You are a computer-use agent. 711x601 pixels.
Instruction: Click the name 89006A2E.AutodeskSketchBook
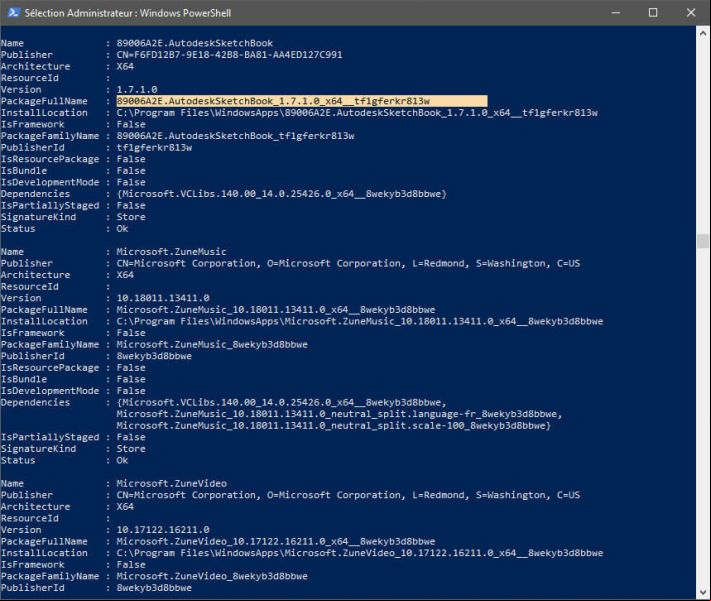(195, 43)
